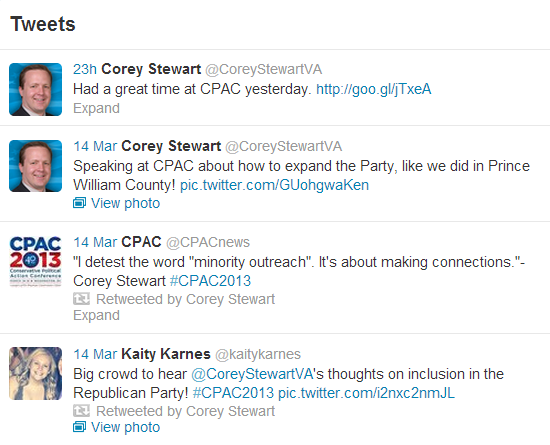The width and height of the screenshot is (550, 445).
Task: Expand the CPAC 'minority outreach' tweet
Action: tap(96, 315)
